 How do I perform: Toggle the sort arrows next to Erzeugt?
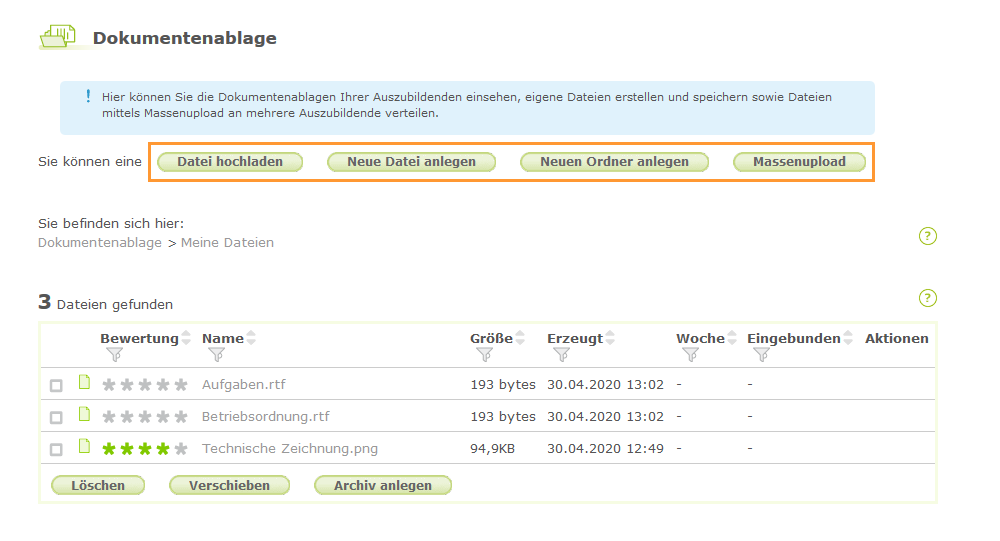click(x=610, y=338)
